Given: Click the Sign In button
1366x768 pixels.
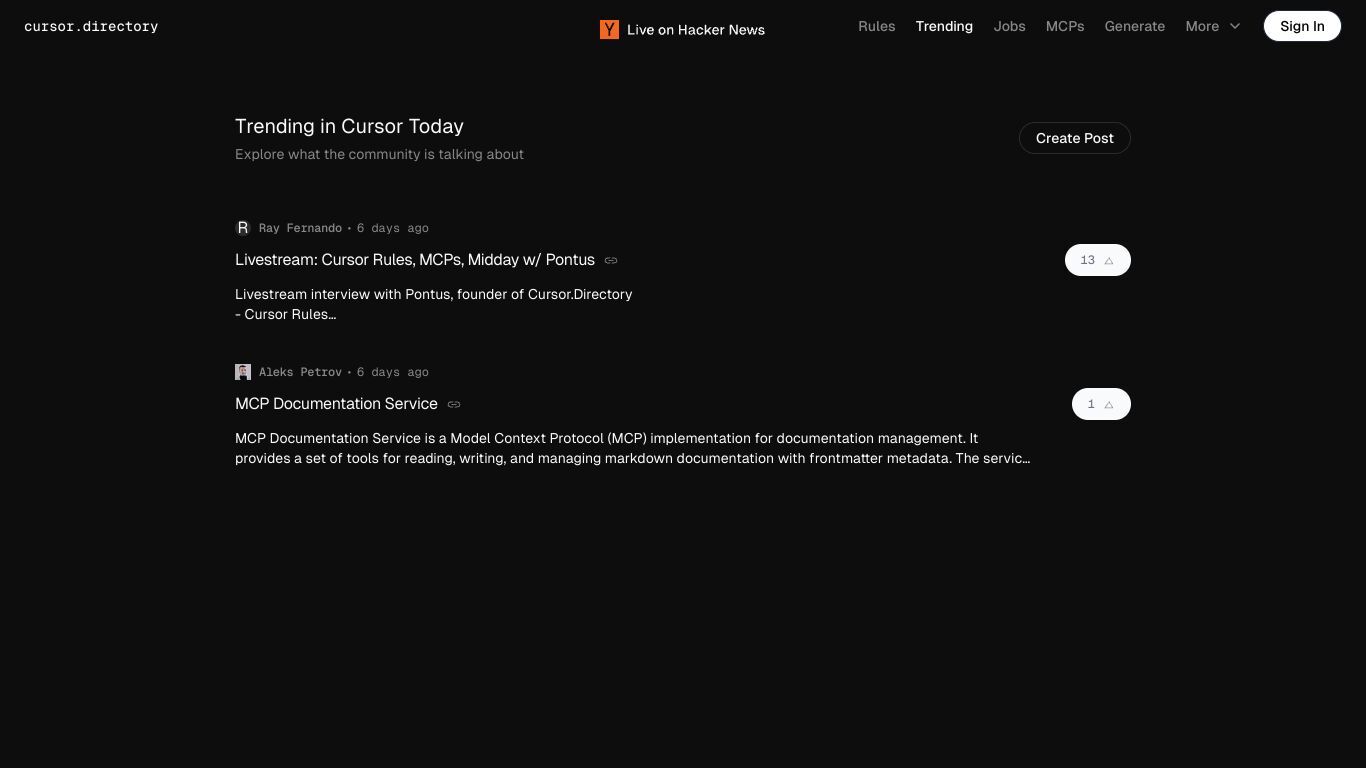Looking at the screenshot, I should point(1302,26).
